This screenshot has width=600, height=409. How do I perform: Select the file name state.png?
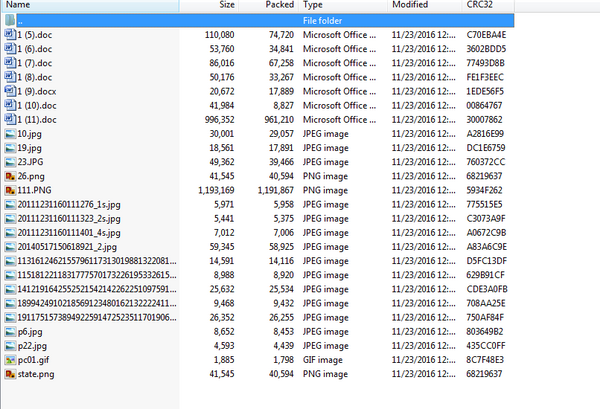36,374
